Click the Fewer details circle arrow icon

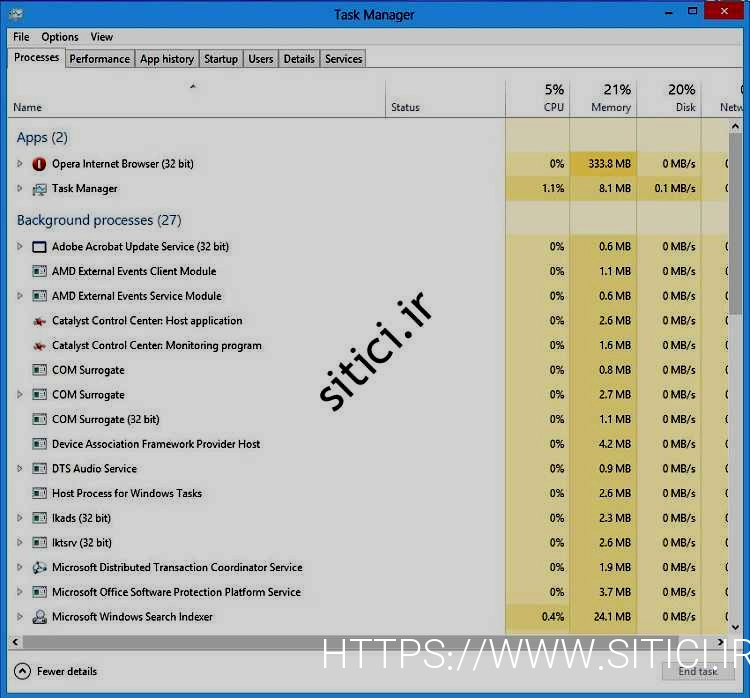tap(22, 672)
